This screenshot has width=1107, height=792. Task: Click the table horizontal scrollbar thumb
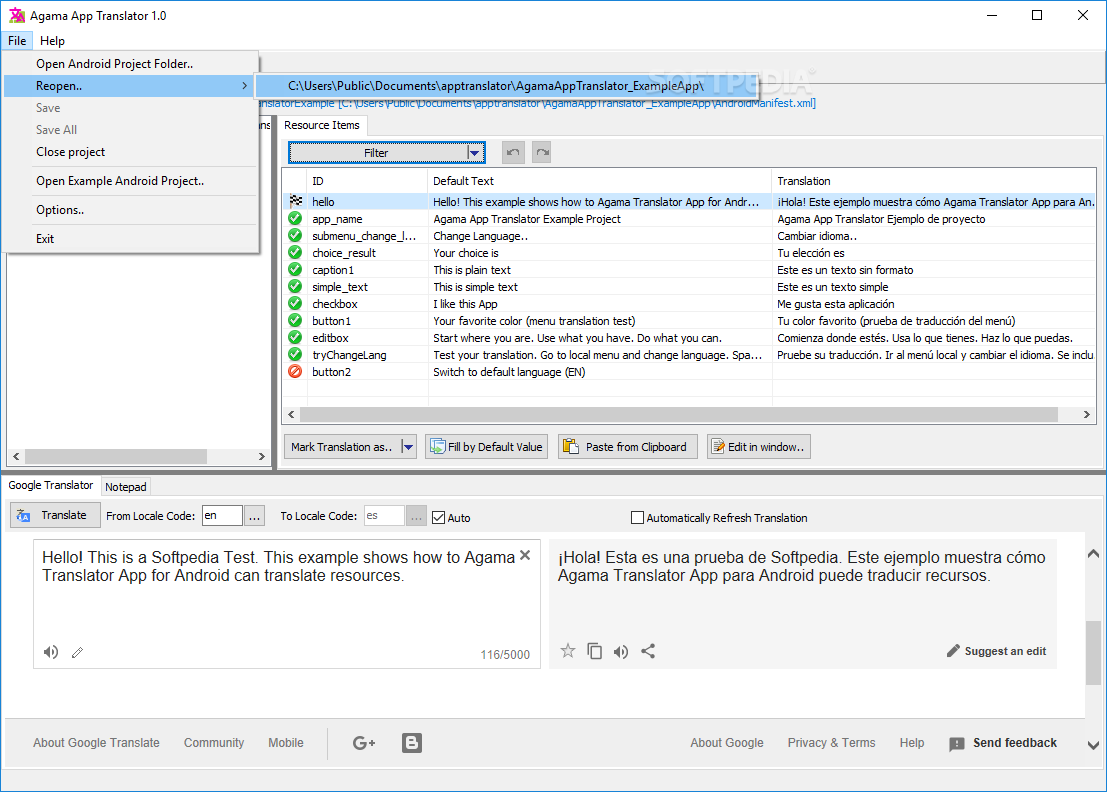[678, 414]
